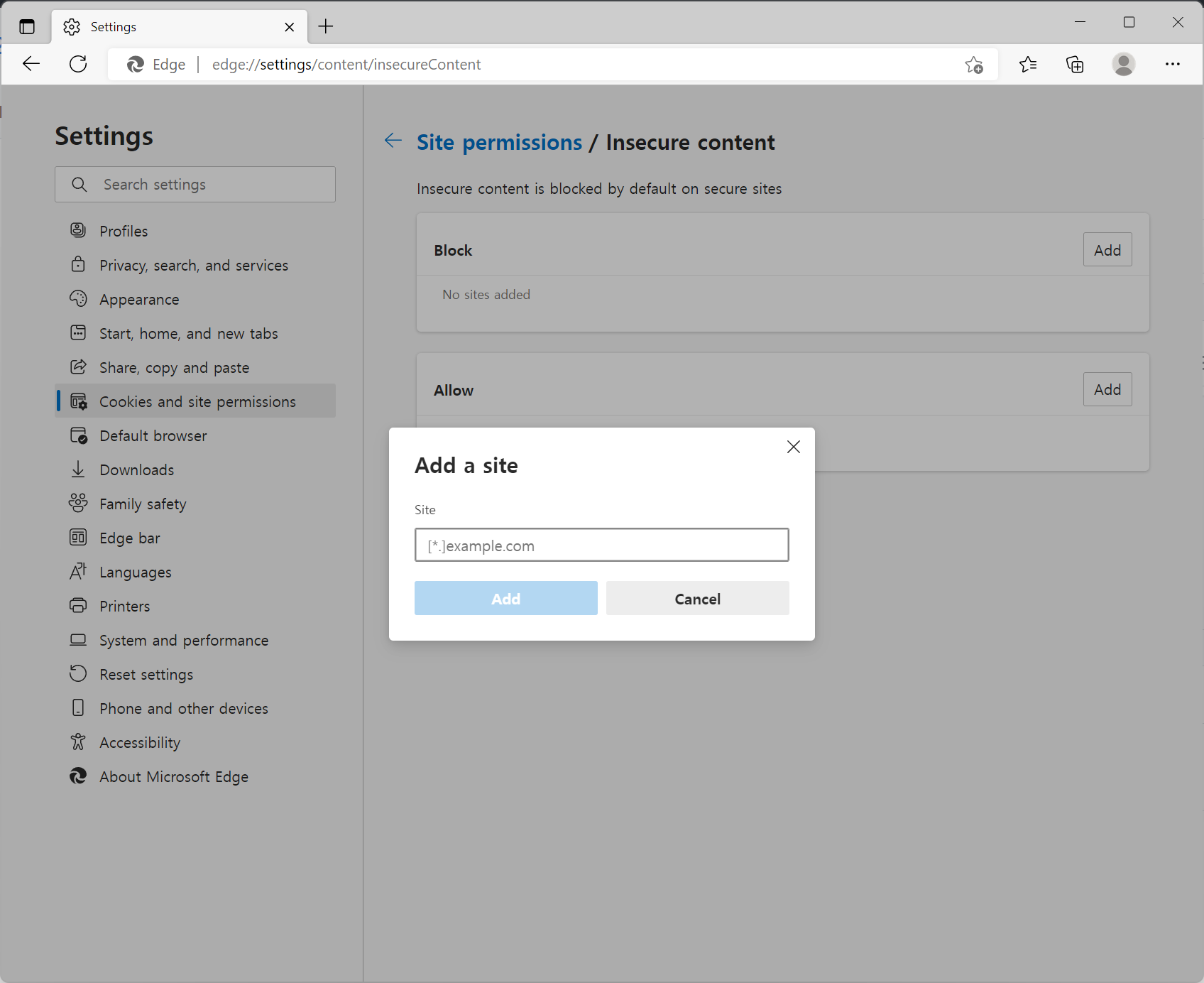Select the Downloads sidebar icon
Screen dimensions: 1204x983
[x=79, y=469]
